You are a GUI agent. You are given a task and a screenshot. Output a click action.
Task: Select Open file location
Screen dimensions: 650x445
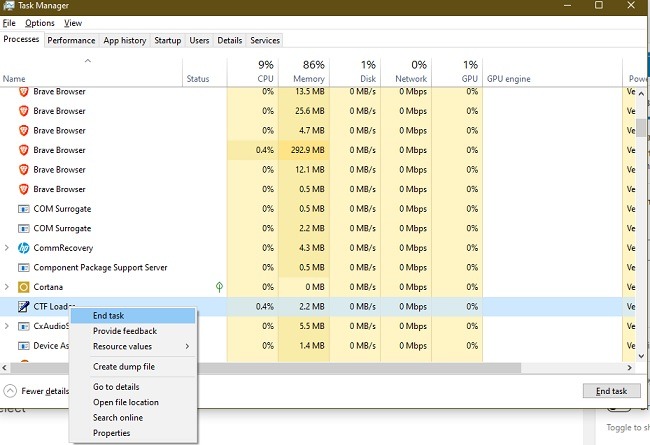point(133,402)
